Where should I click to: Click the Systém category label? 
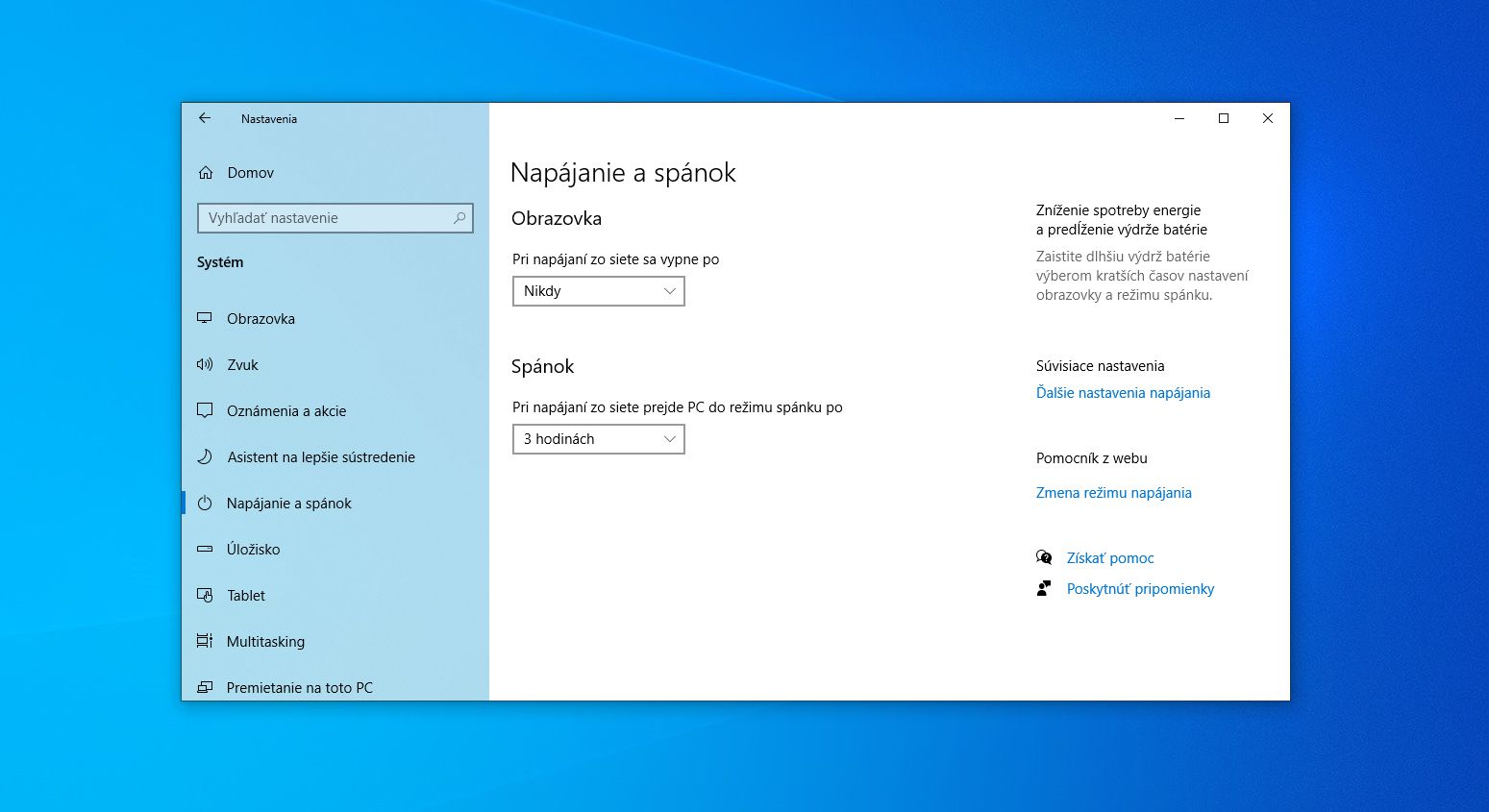[220, 262]
